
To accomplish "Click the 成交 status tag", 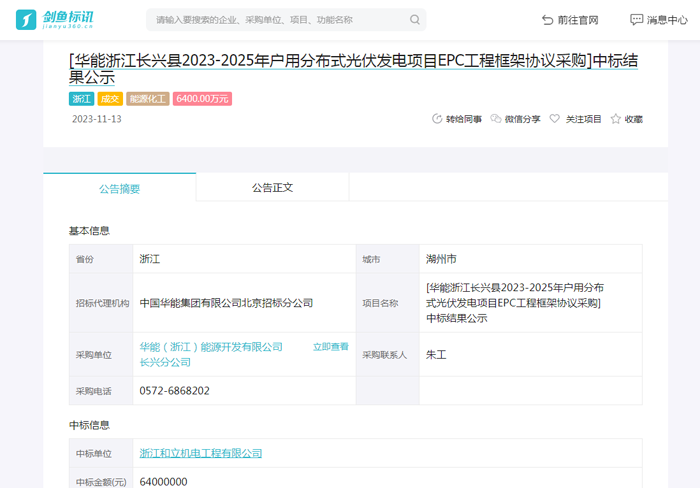I will (x=110, y=99).
